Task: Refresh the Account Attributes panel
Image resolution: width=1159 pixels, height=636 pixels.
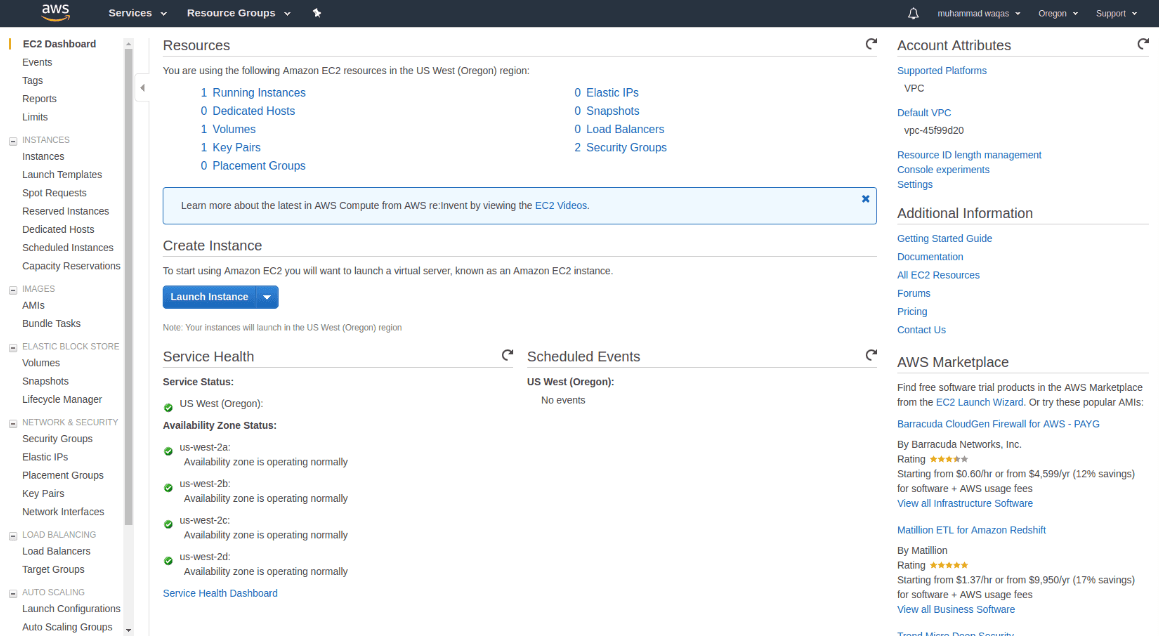Action: pyautogui.click(x=1142, y=44)
